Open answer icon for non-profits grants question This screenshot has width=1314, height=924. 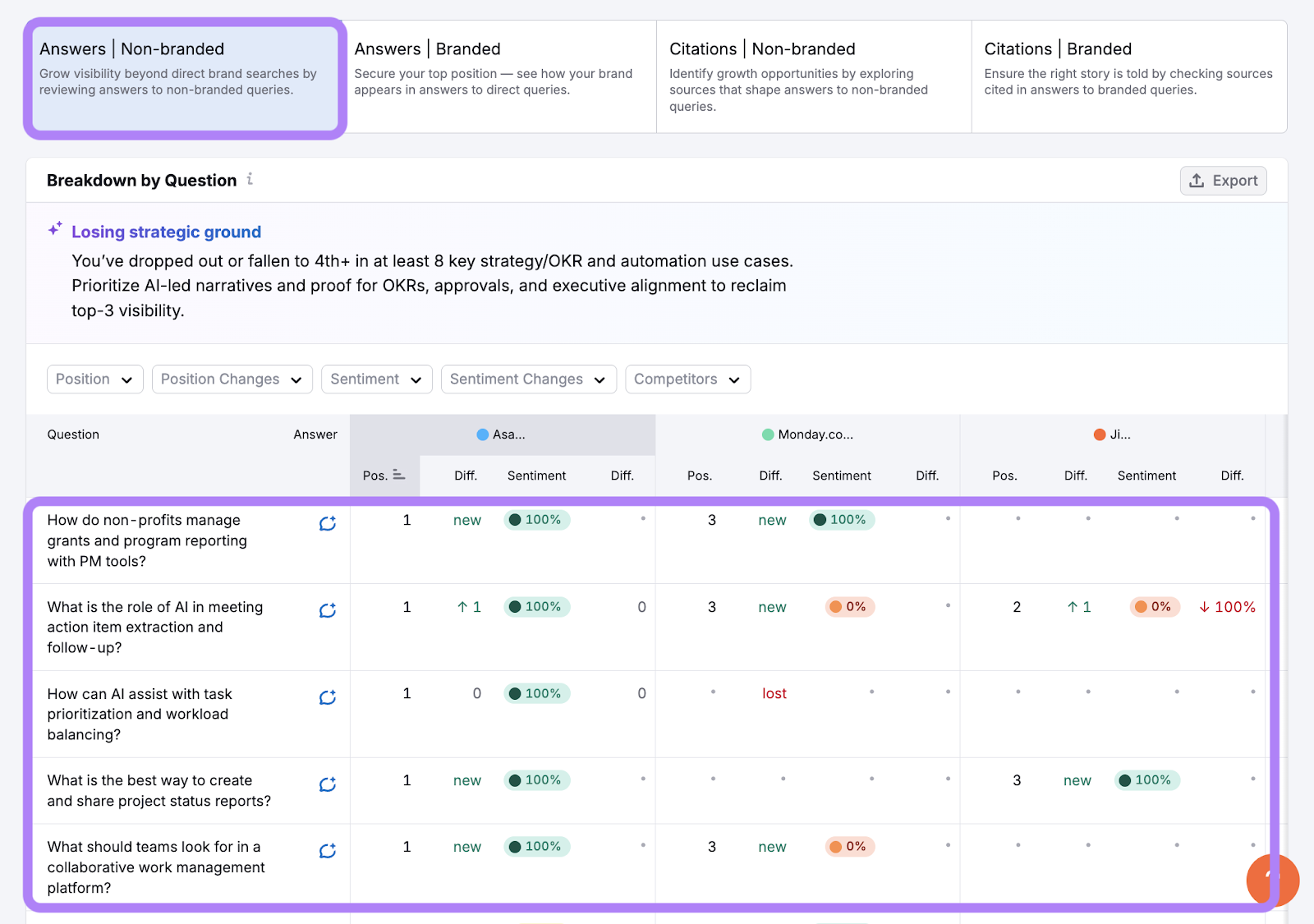pyautogui.click(x=328, y=523)
